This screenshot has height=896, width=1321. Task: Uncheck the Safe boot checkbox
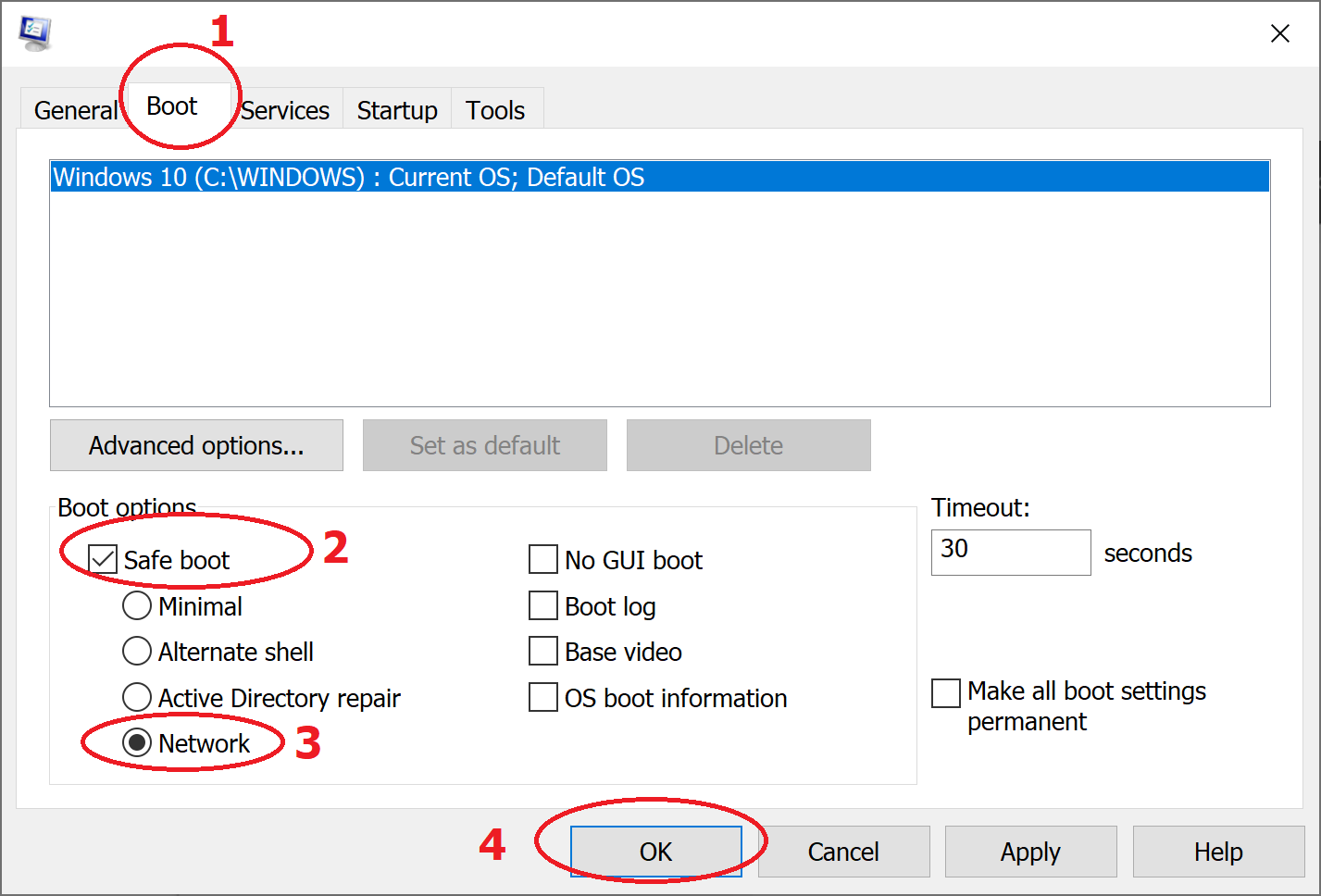103,559
